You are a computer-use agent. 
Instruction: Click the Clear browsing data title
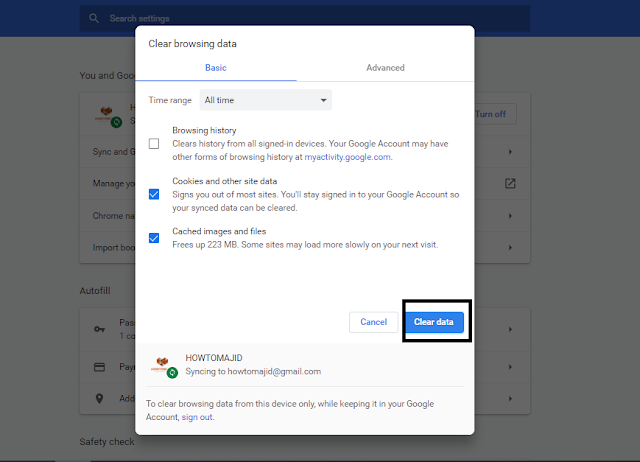[x=192, y=44]
